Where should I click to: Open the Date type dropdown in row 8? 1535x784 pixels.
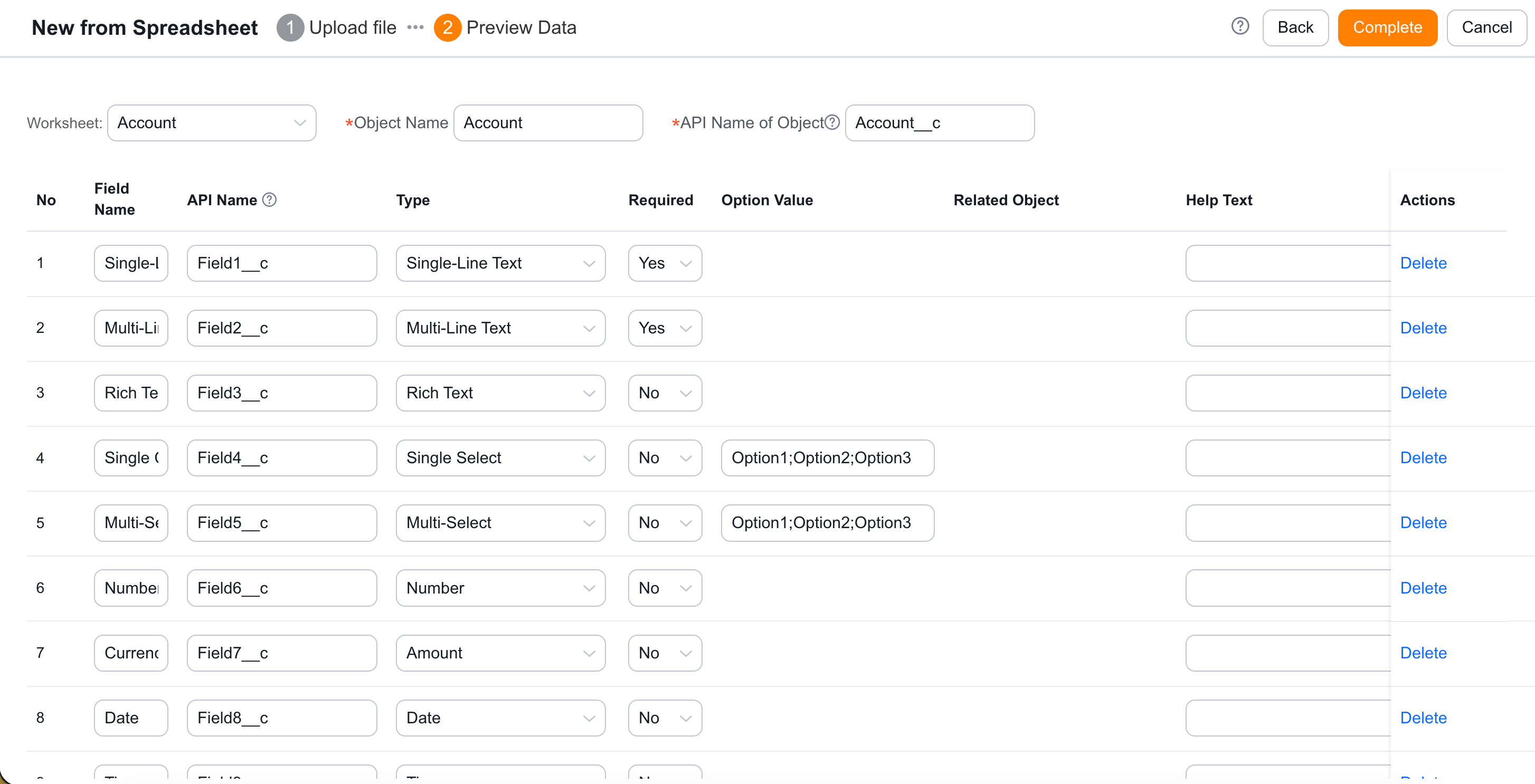(500, 718)
